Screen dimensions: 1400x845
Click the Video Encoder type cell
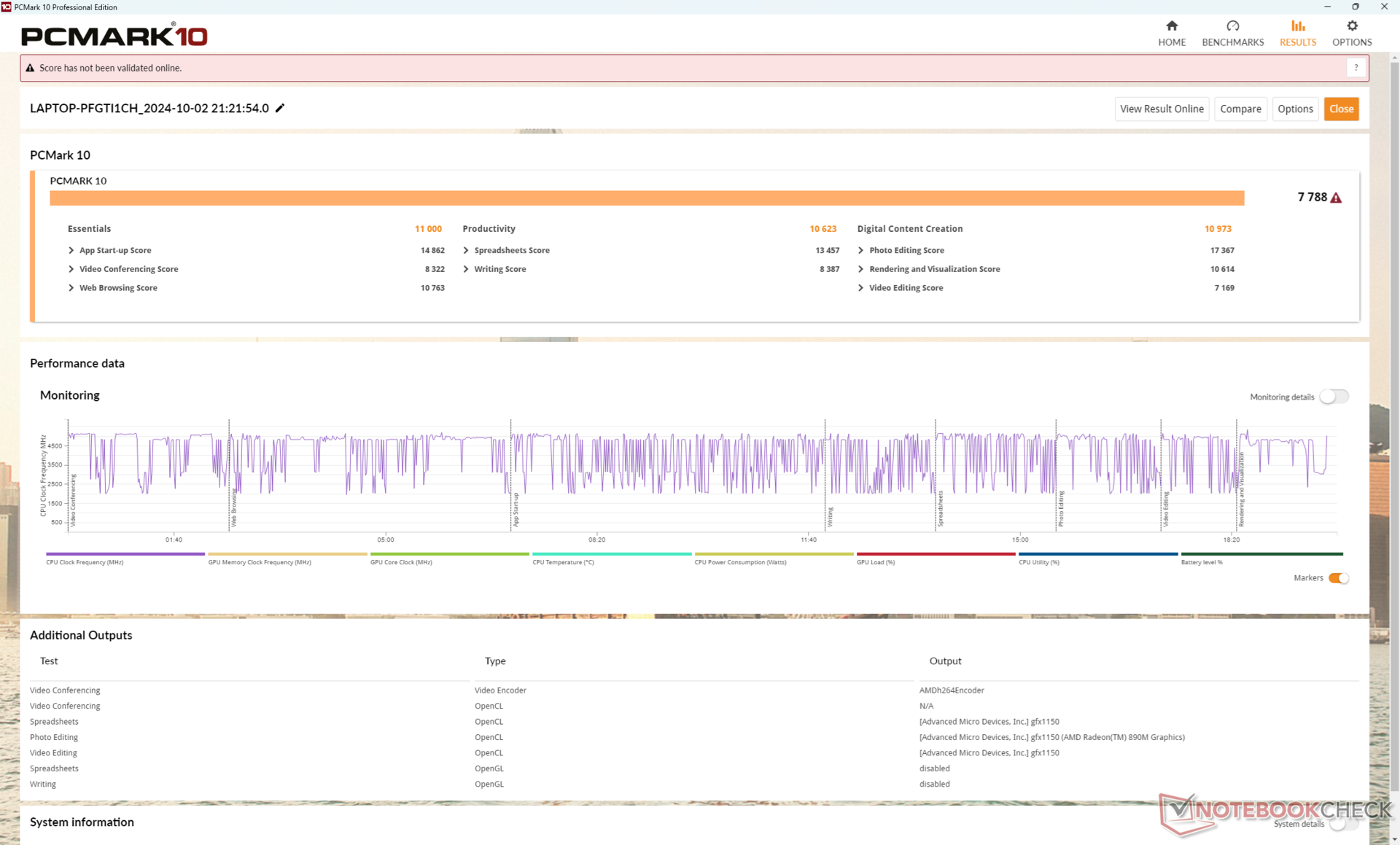point(500,690)
